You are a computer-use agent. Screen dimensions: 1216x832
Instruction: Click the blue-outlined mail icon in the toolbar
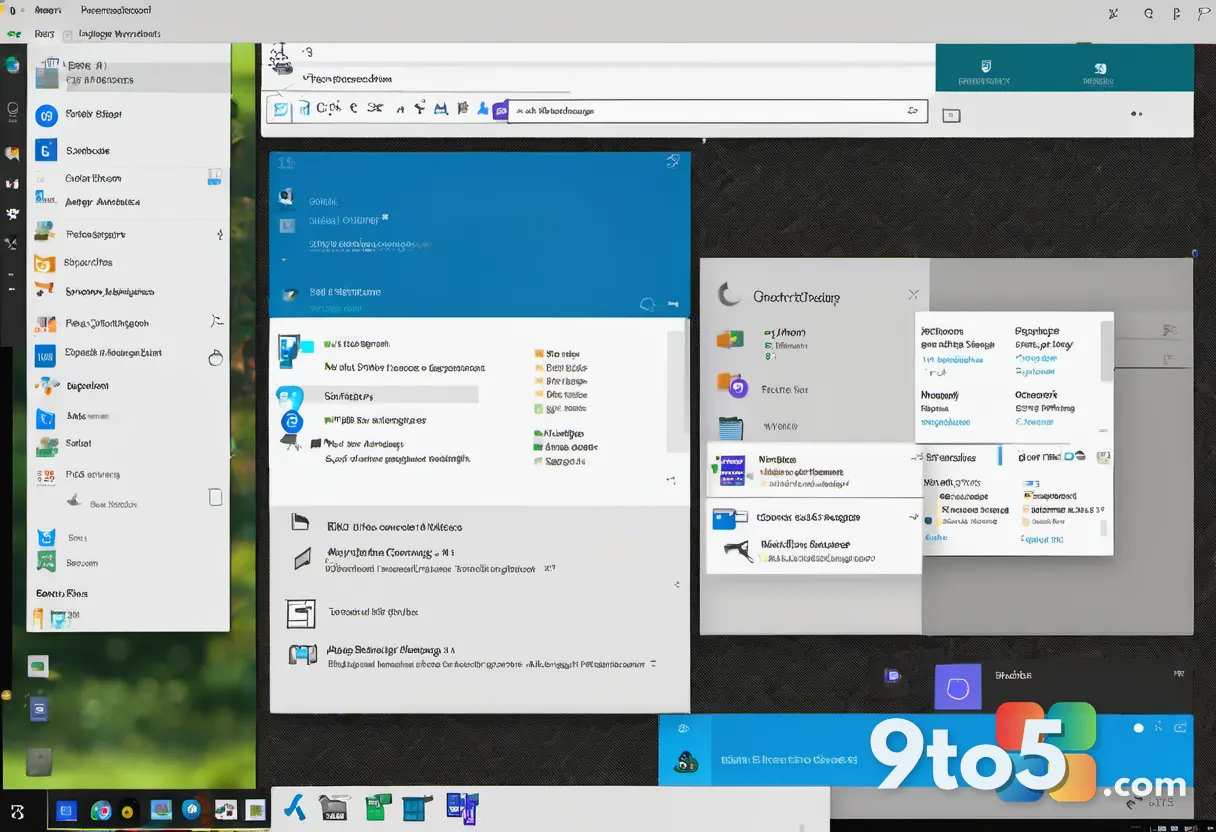(280, 109)
